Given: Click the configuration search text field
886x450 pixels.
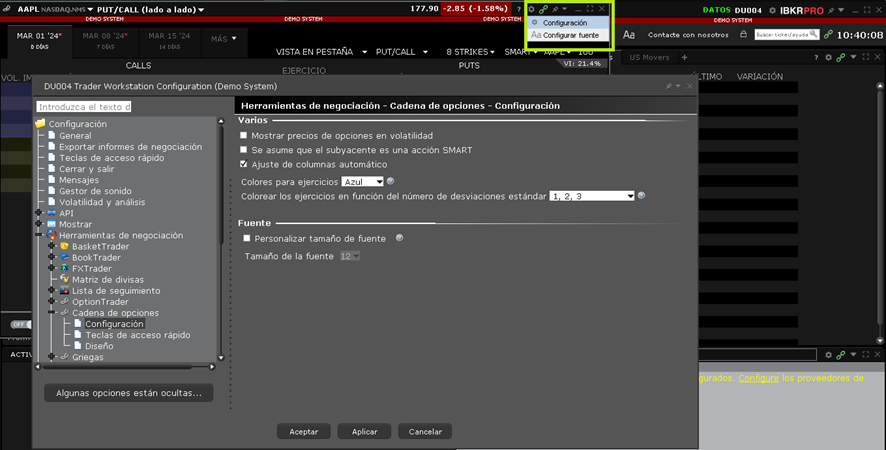Looking at the screenshot, I should (84, 106).
